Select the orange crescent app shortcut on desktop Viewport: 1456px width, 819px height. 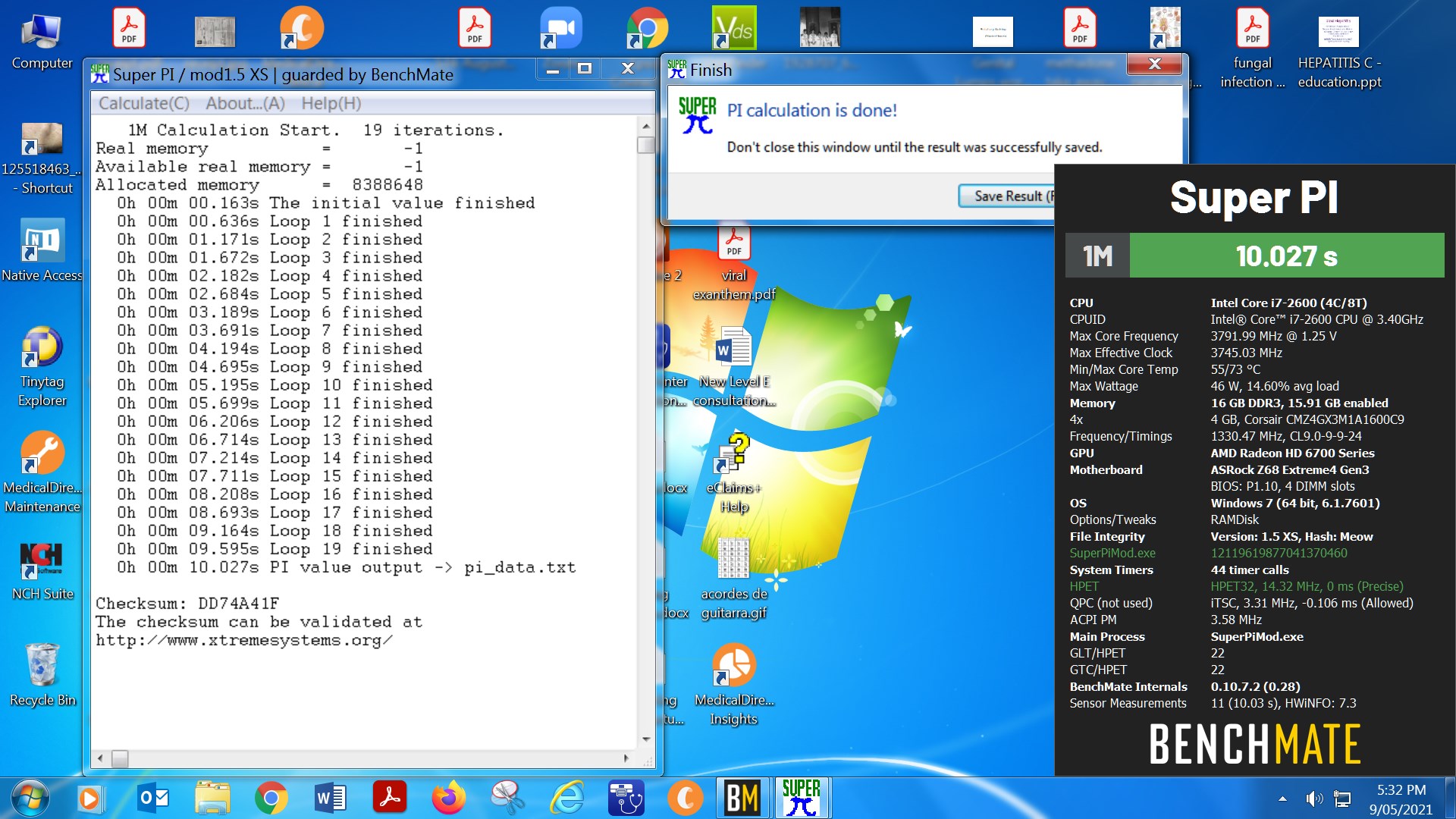[302, 29]
